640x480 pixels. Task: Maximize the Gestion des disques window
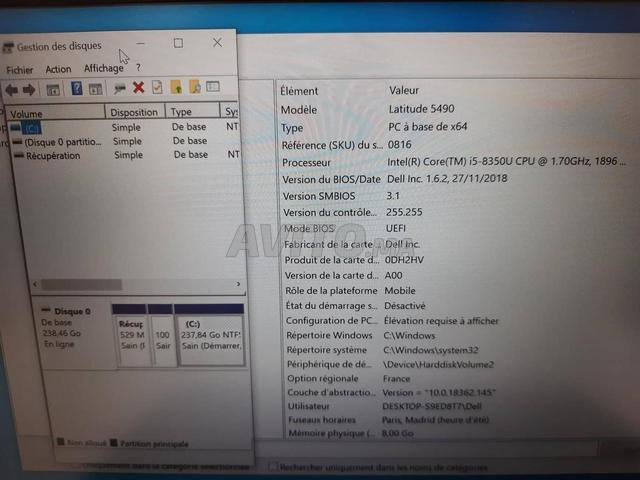178,43
